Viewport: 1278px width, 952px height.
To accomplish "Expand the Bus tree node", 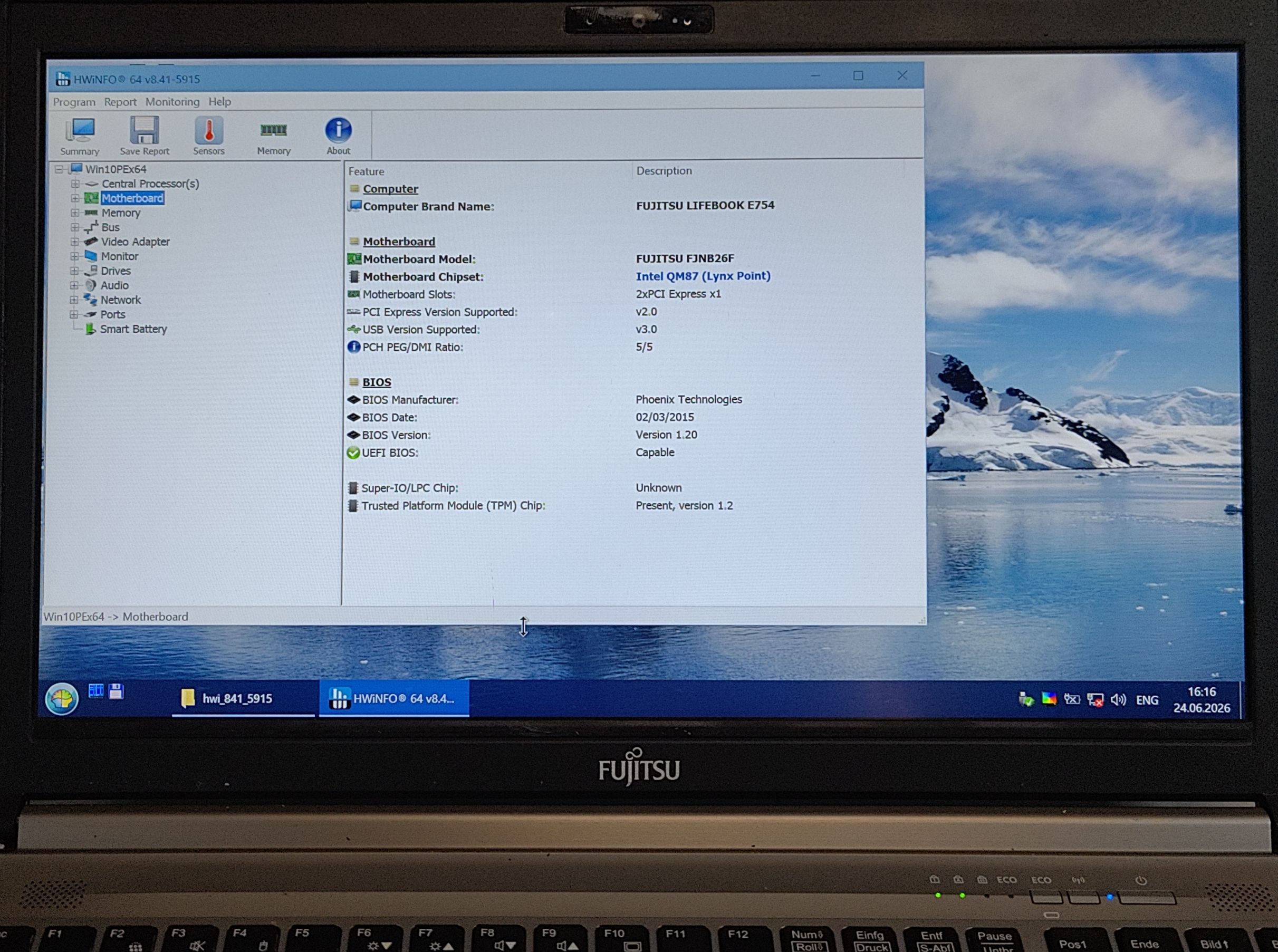I will 75,227.
